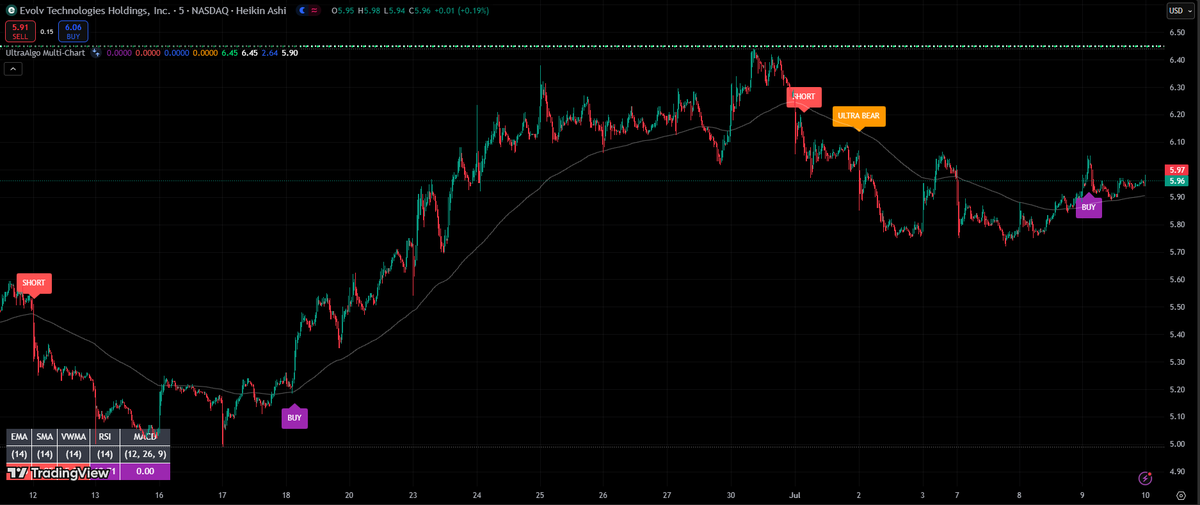
Task: Click the date 17 on time axis
Action: [222, 495]
